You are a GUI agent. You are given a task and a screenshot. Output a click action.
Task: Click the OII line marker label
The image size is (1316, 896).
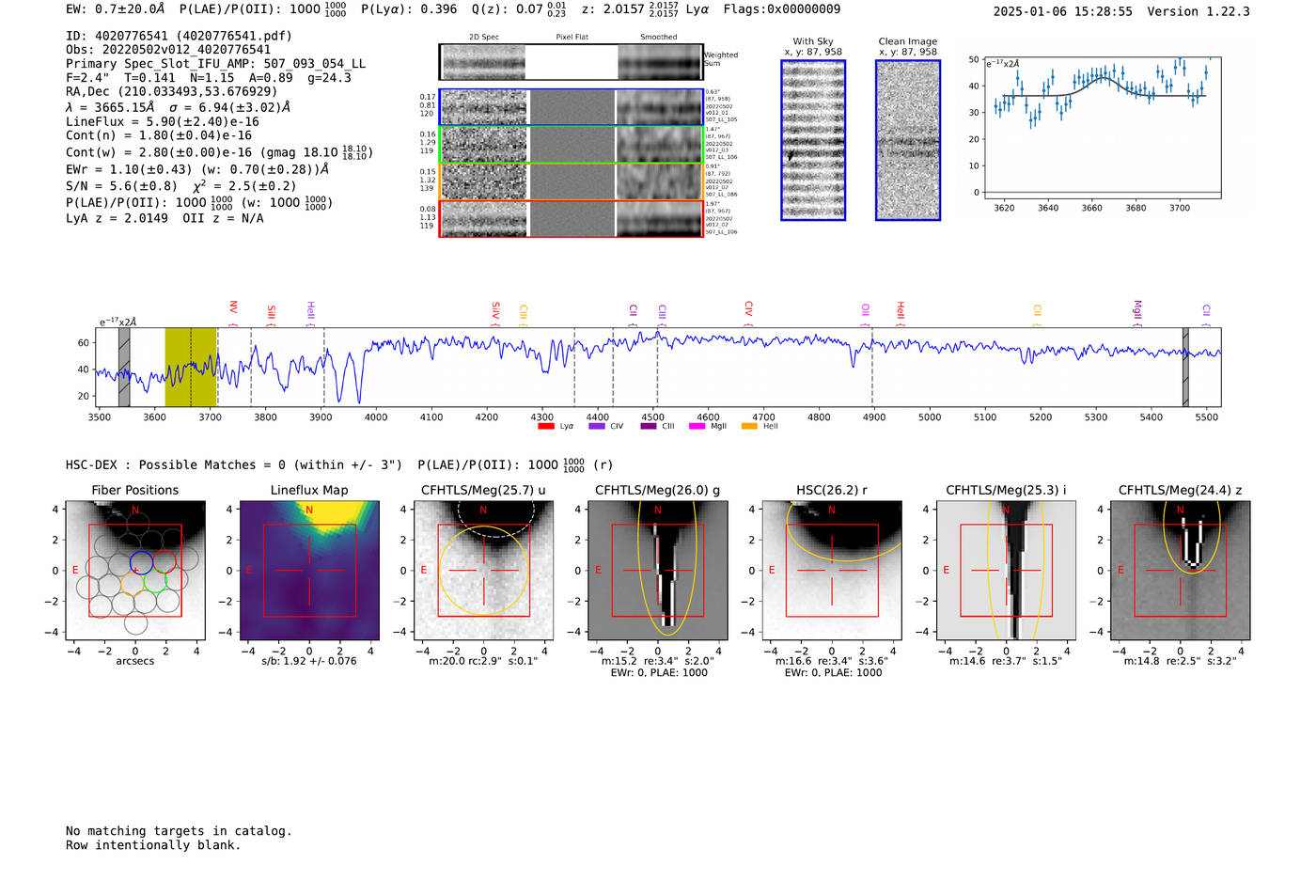[x=865, y=311]
